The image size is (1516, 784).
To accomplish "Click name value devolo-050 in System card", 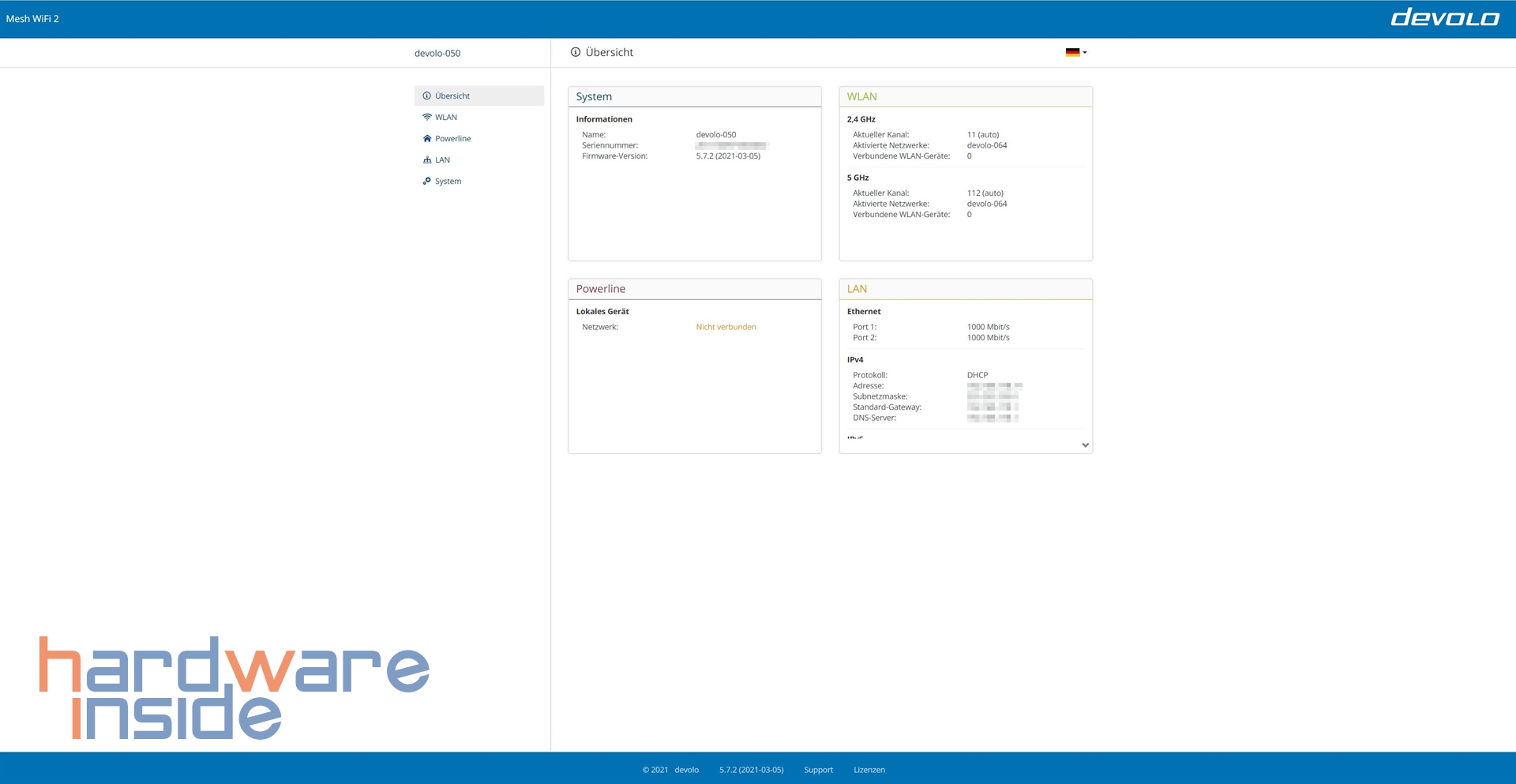I will tap(715, 135).
